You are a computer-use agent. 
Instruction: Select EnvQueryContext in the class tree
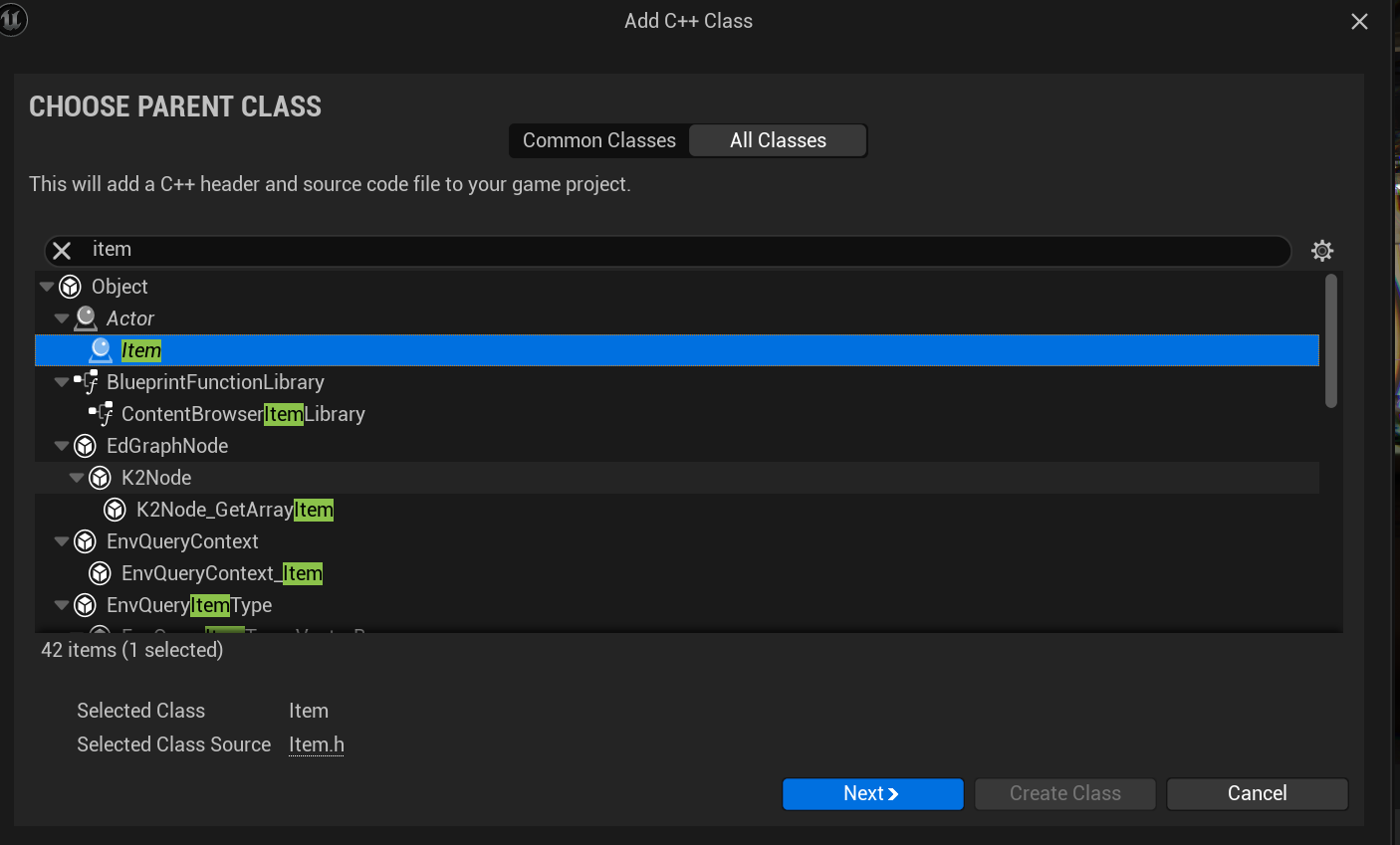(182, 541)
